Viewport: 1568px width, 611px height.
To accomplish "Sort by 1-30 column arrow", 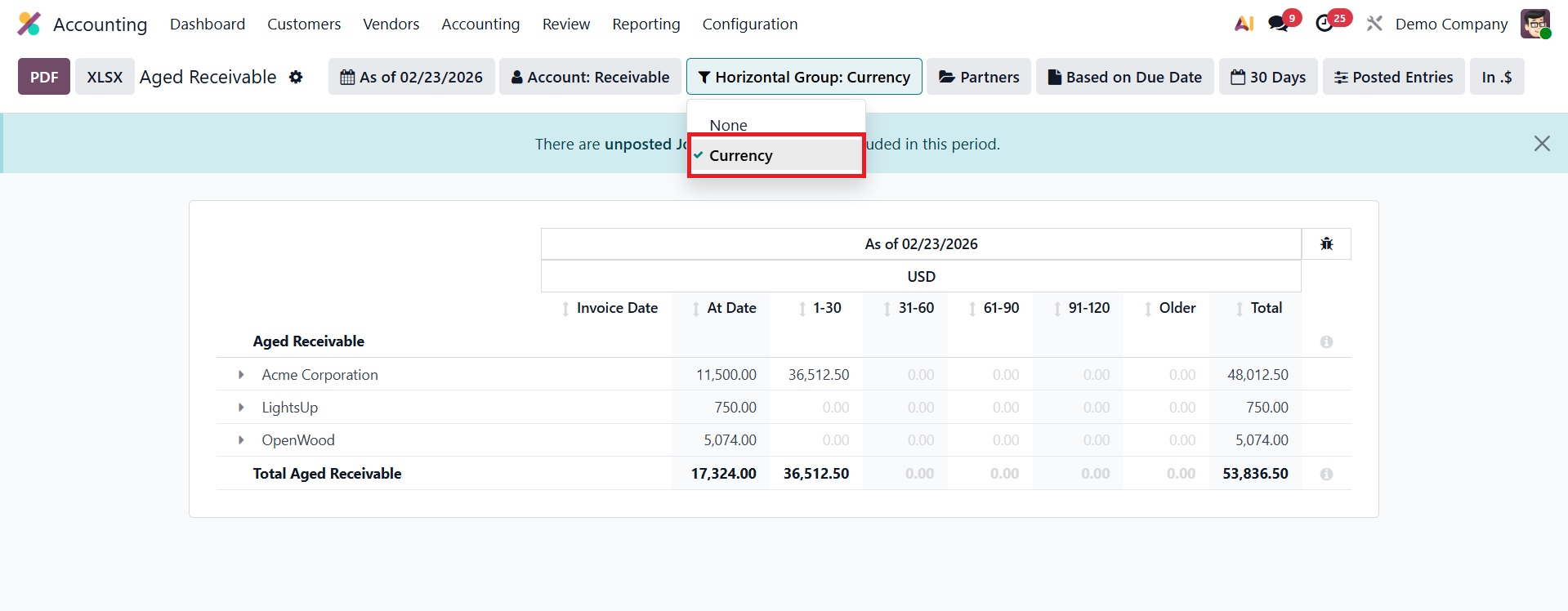I will pyautogui.click(x=802, y=309).
